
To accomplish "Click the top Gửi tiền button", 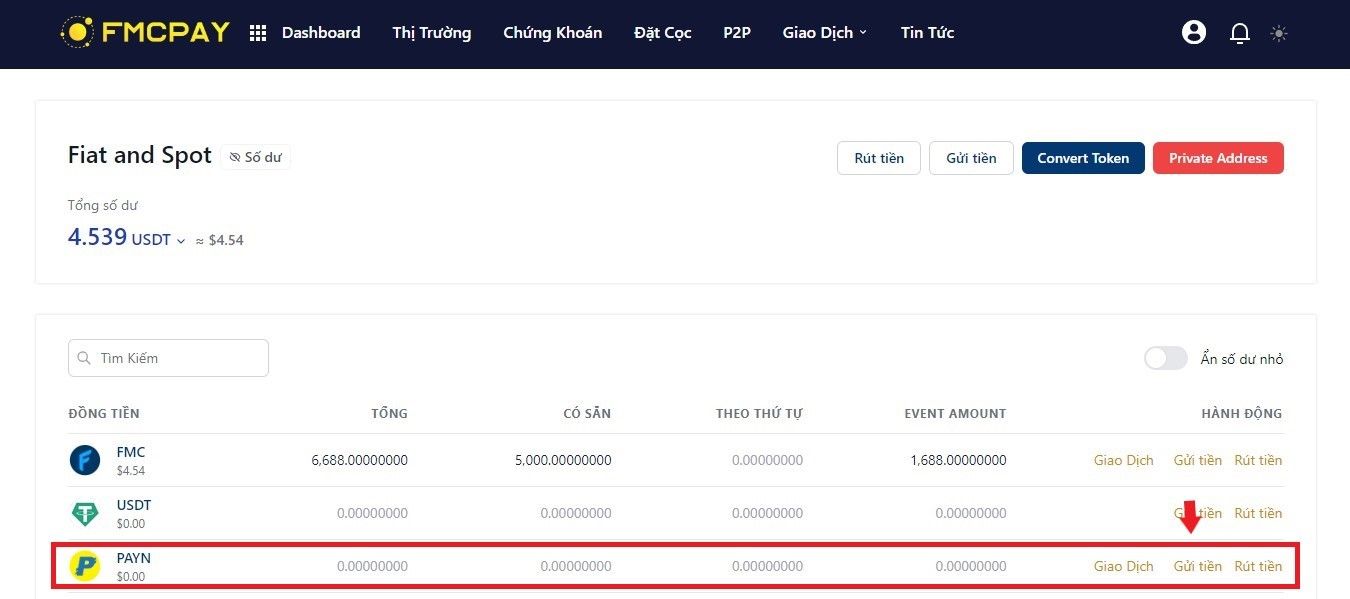I will [x=971, y=158].
